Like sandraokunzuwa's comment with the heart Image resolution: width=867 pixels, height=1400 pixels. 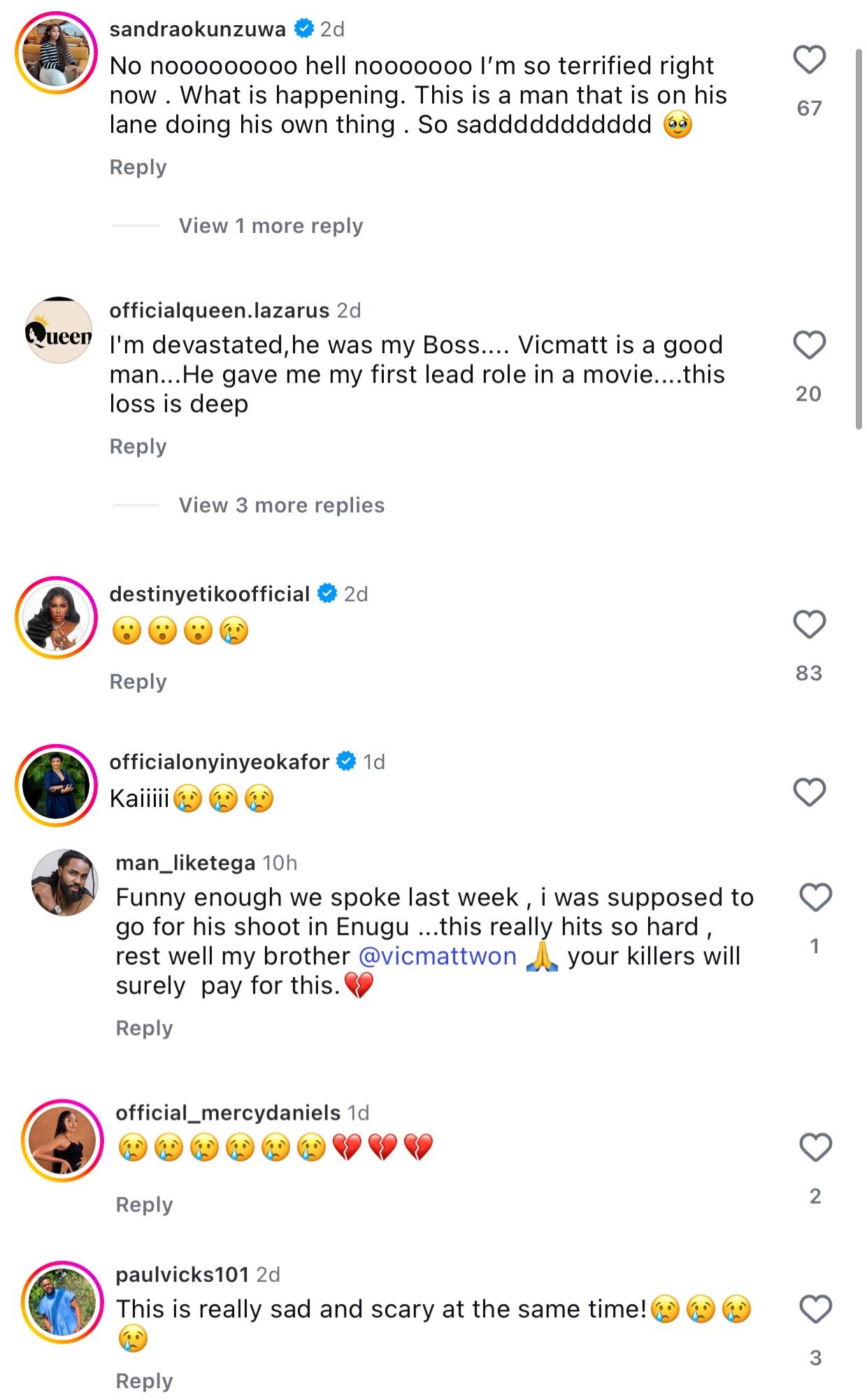[809, 60]
